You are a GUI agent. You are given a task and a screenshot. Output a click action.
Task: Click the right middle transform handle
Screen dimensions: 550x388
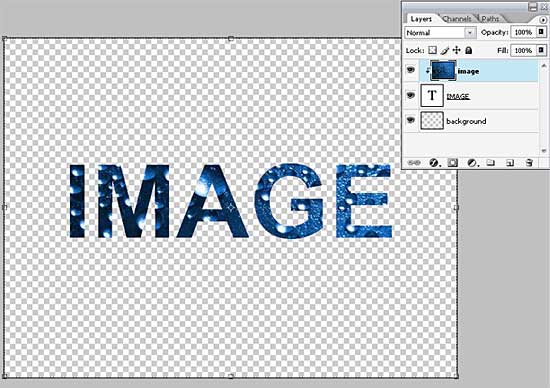[456, 208]
